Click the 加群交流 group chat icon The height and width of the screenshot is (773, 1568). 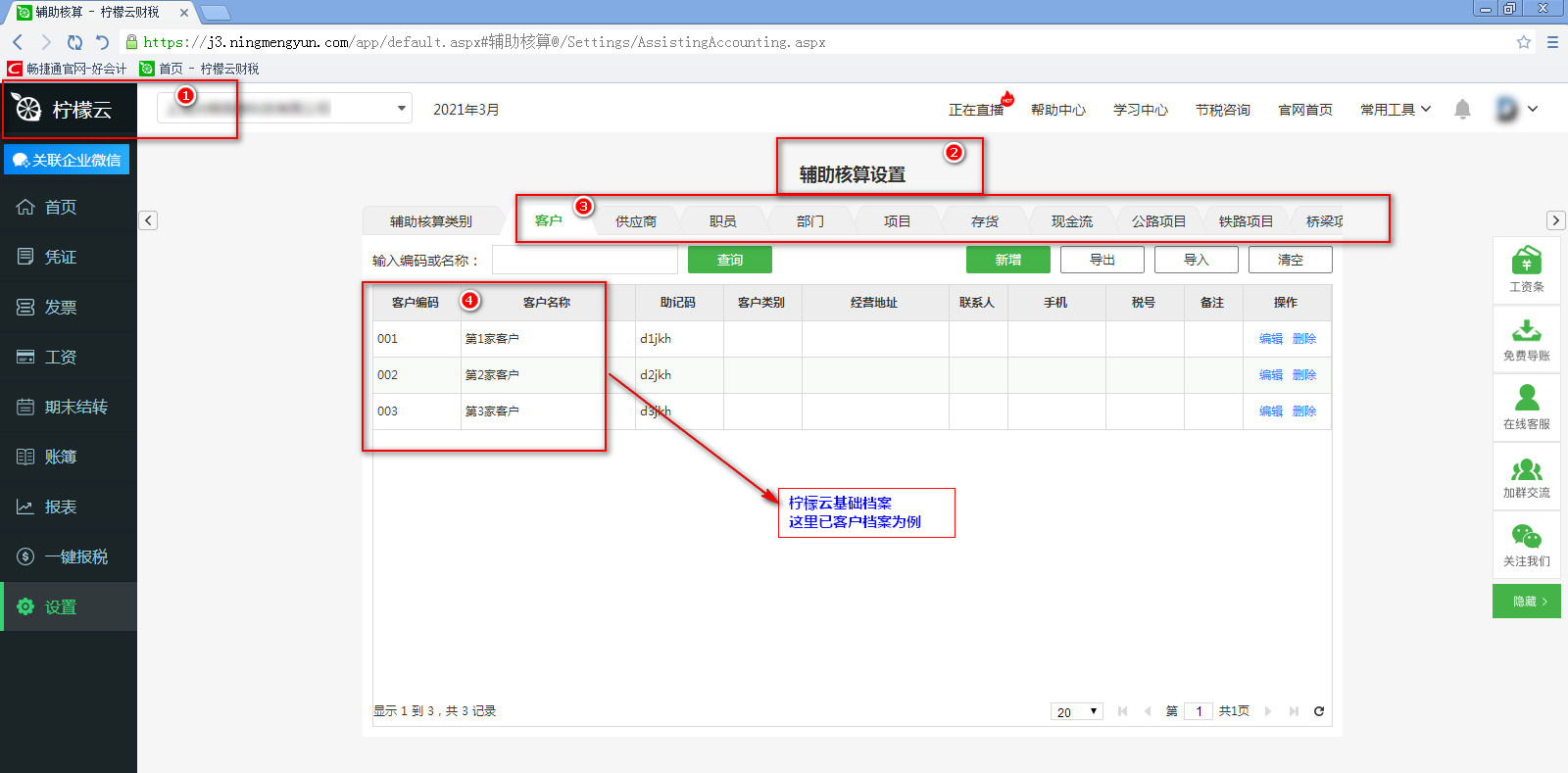[x=1526, y=475]
